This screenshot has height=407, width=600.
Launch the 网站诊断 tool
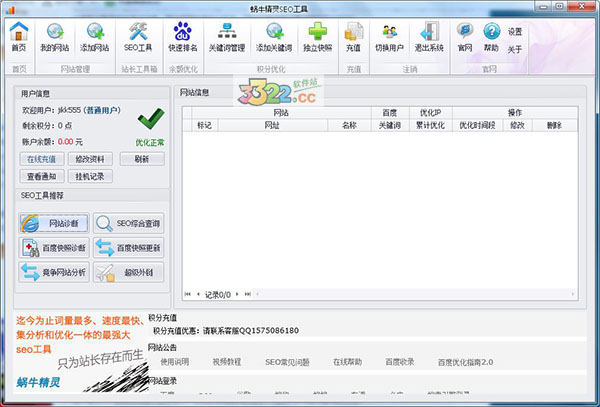tap(54, 223)
